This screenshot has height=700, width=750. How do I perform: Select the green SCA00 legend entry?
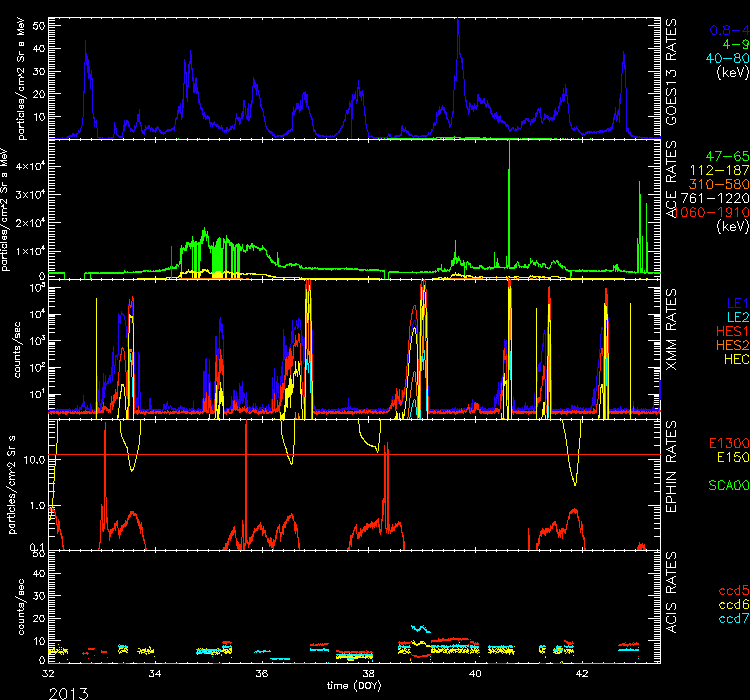[727, 485]
